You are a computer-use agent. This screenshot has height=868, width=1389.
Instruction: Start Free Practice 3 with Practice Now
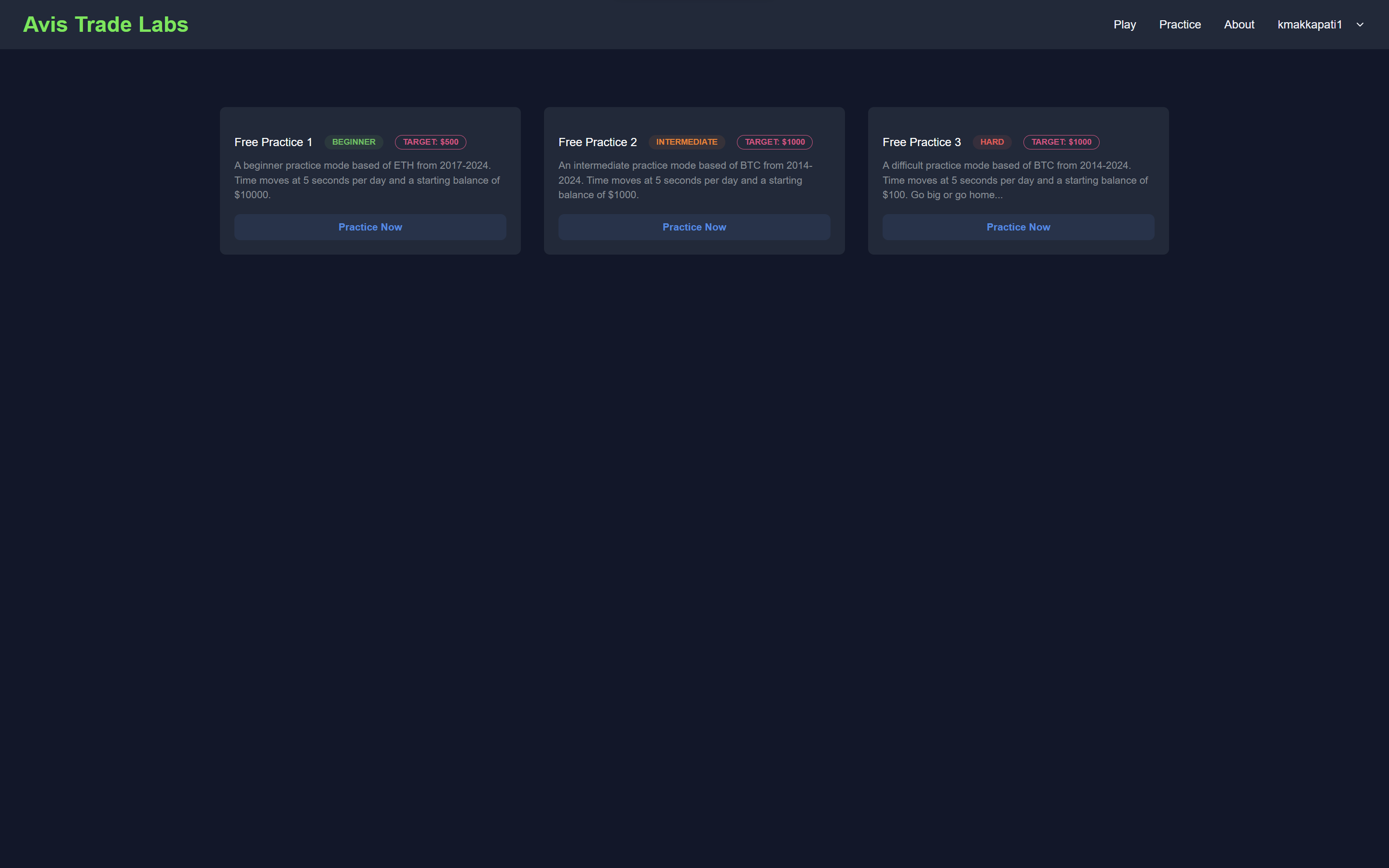pyautogui.click(x=1018, y=227)
